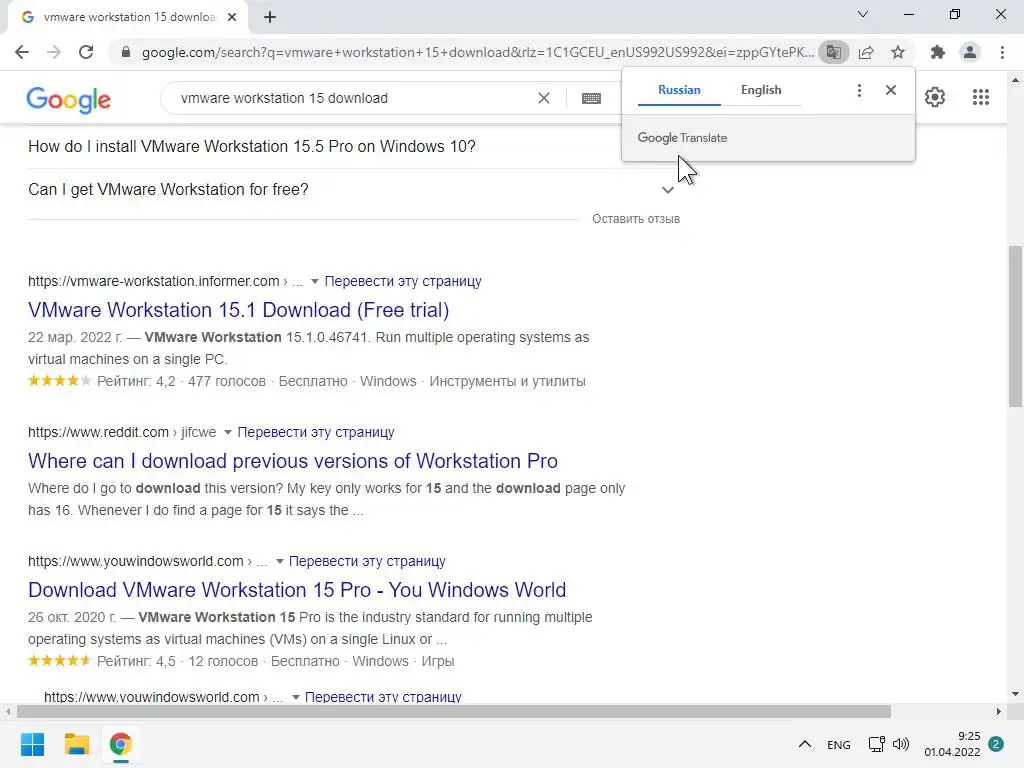1024x768 pixels.
Task: Translate the first youwindowsworld.com result page
Action: pyautogui.click(x=367, y=562)
